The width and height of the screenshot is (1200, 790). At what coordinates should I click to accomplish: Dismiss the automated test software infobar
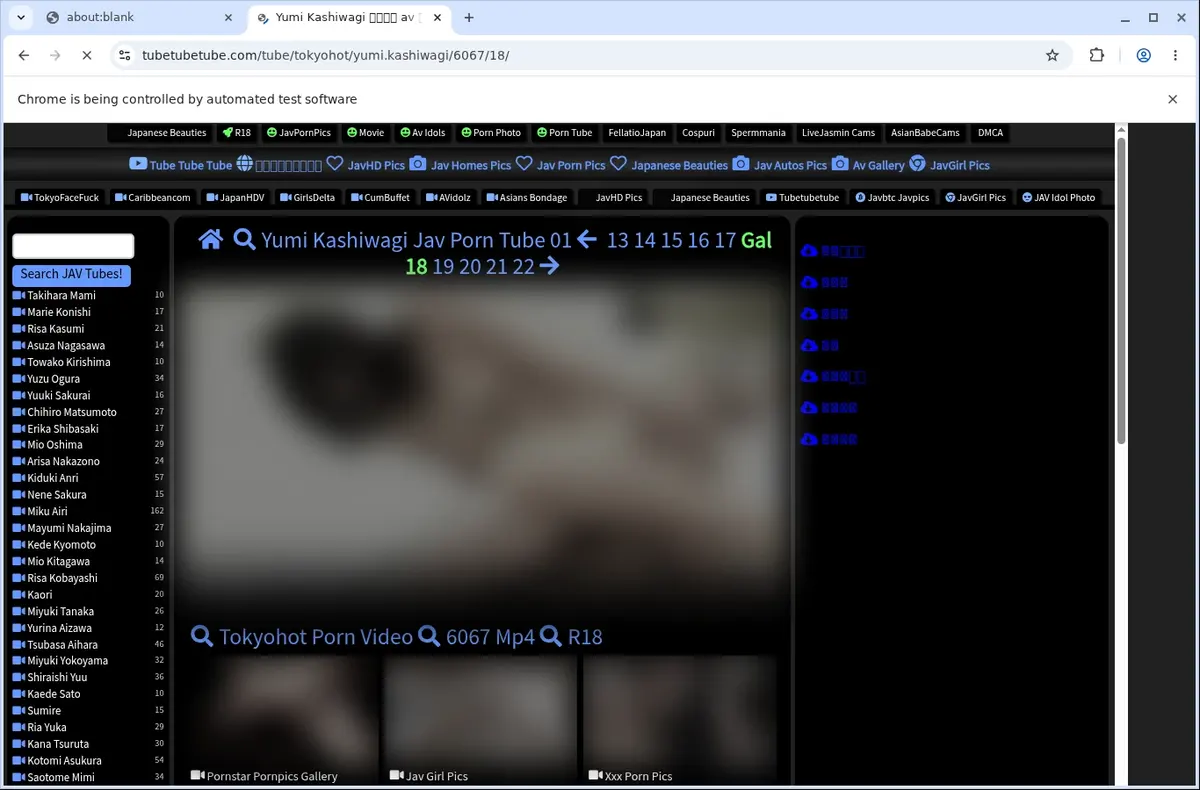(x=1172, y=99)
